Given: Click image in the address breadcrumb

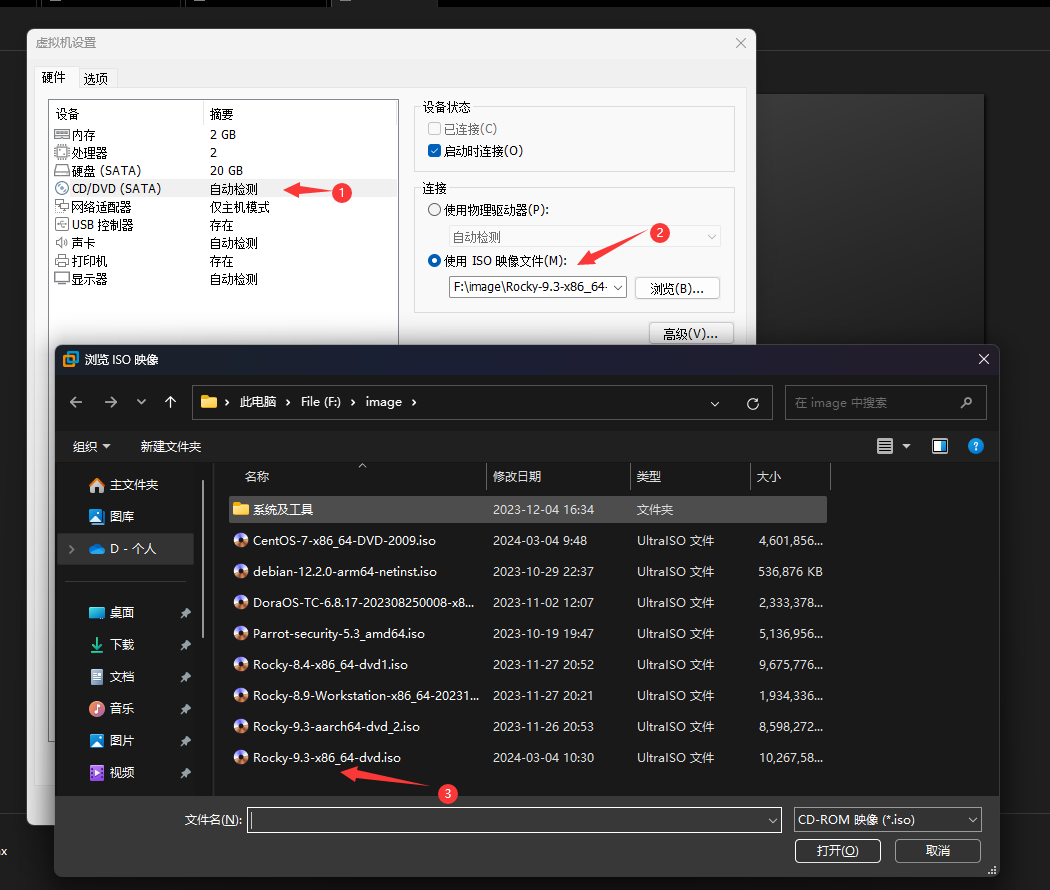Looking at the screenshot, I should (x=384, y=402).
